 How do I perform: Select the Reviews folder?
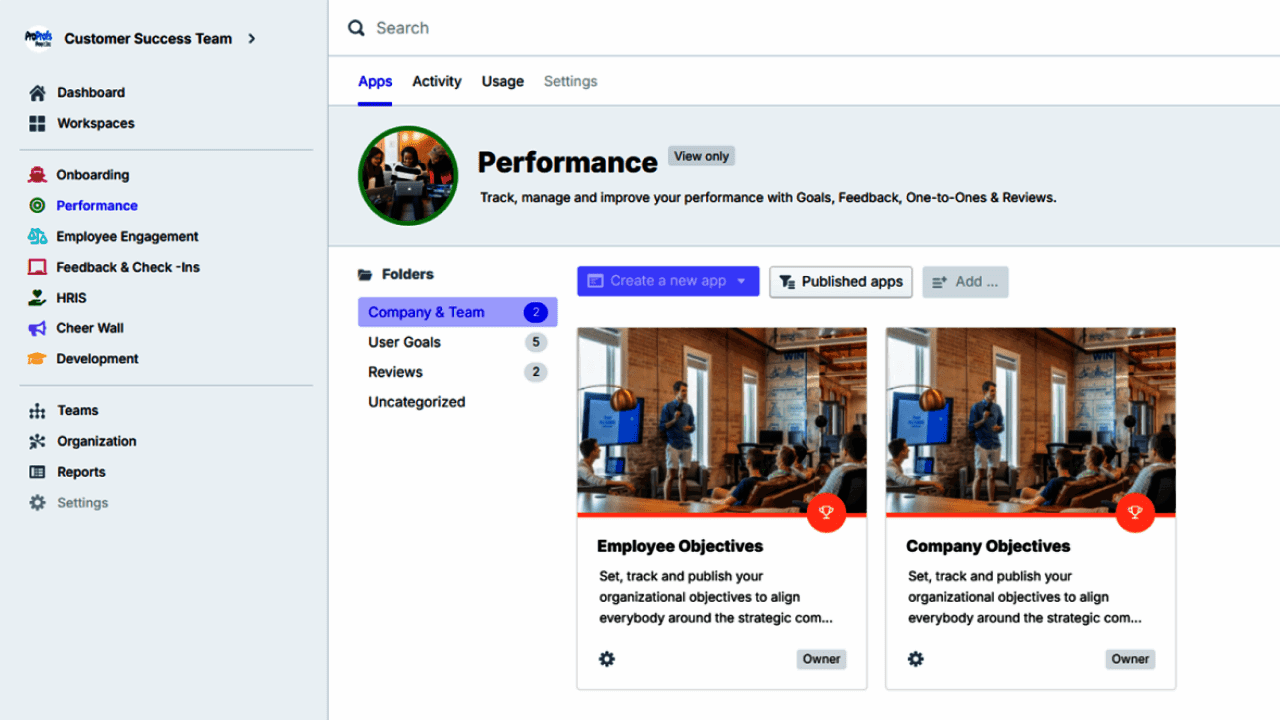point(396,372)
